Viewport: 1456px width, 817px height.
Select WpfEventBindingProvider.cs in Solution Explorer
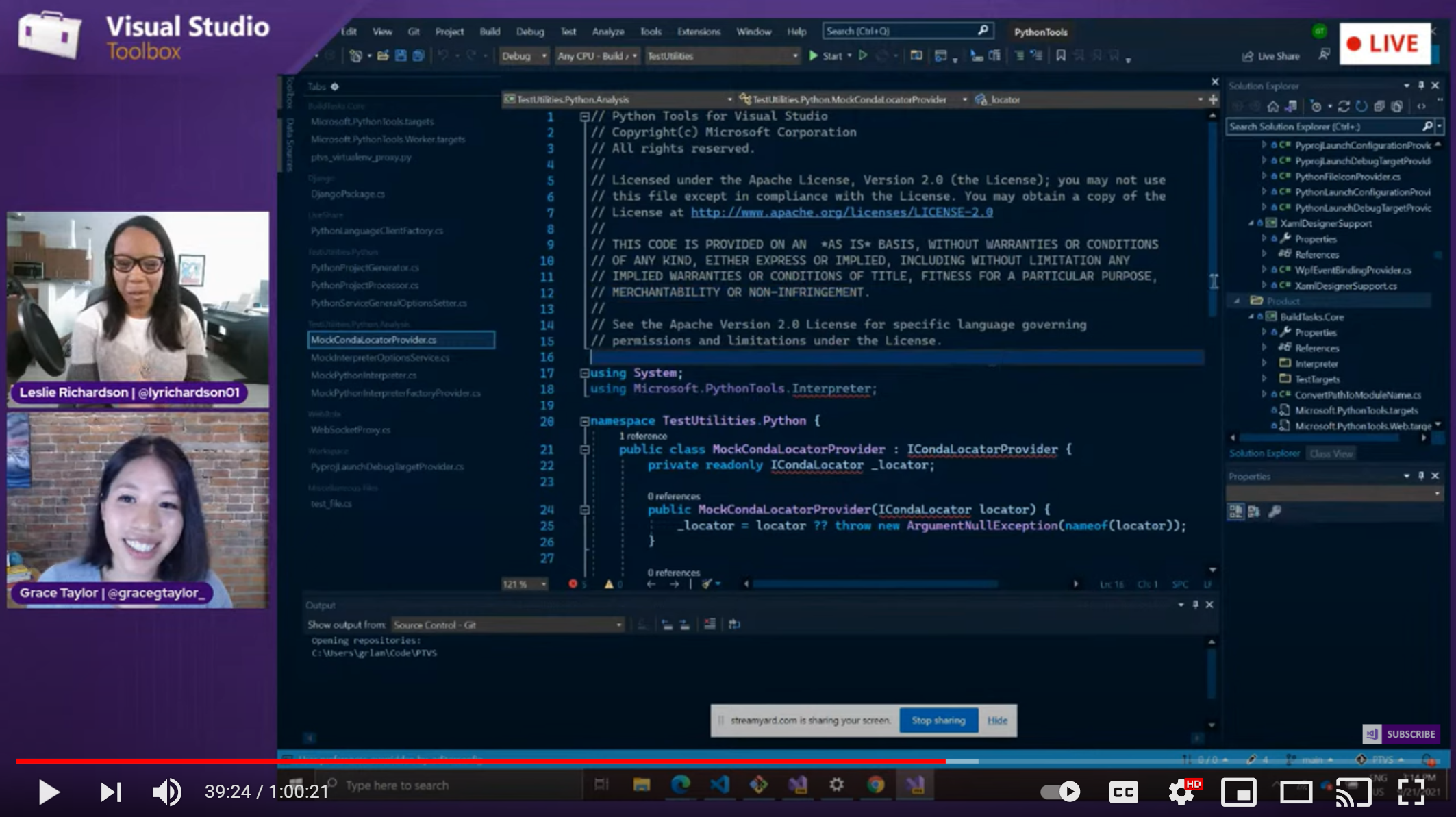pos(1353,271)
